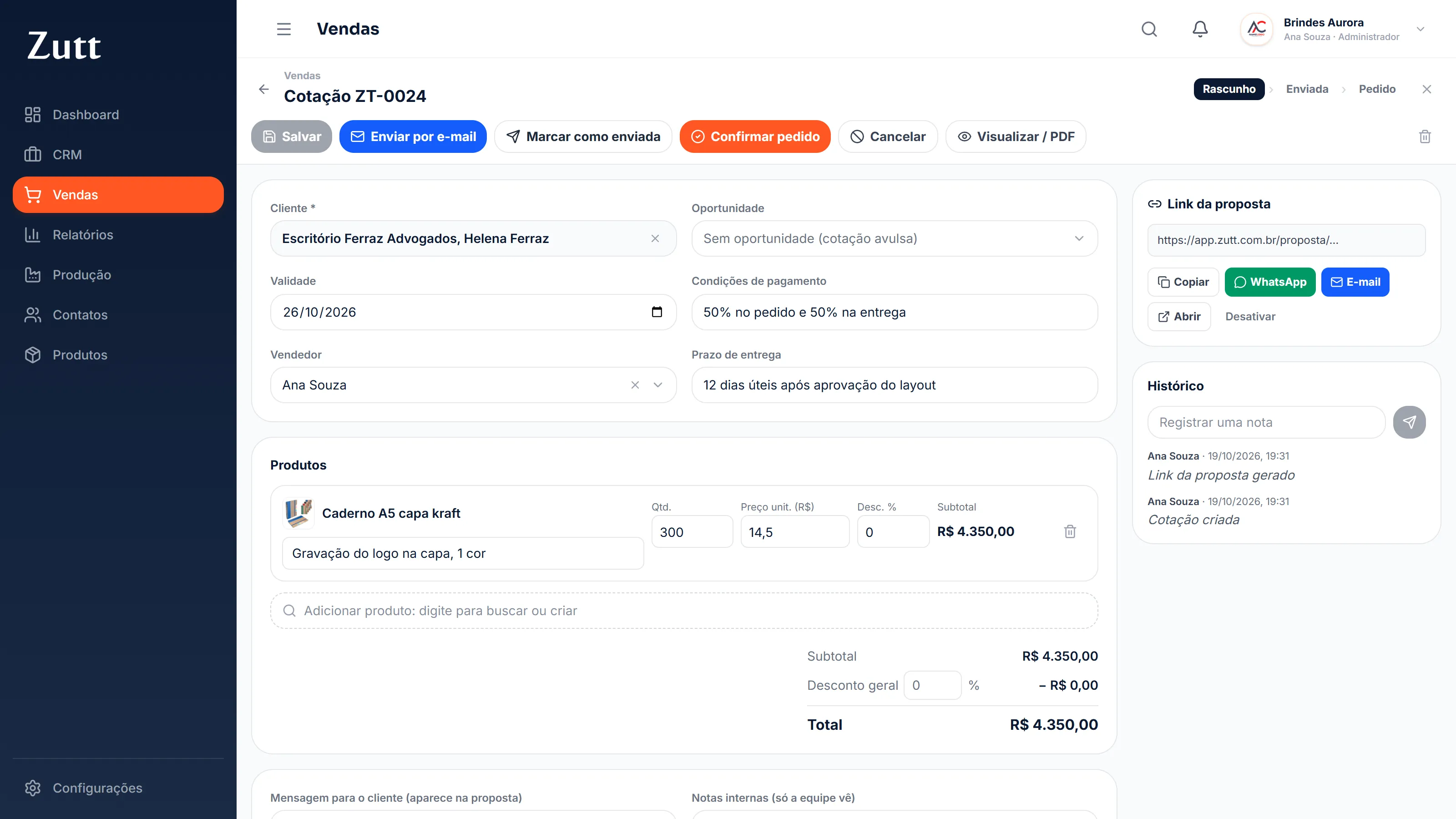Open the Validade calendar picker
This screenshot has height=819, width=1456.
tap(657, 312)
